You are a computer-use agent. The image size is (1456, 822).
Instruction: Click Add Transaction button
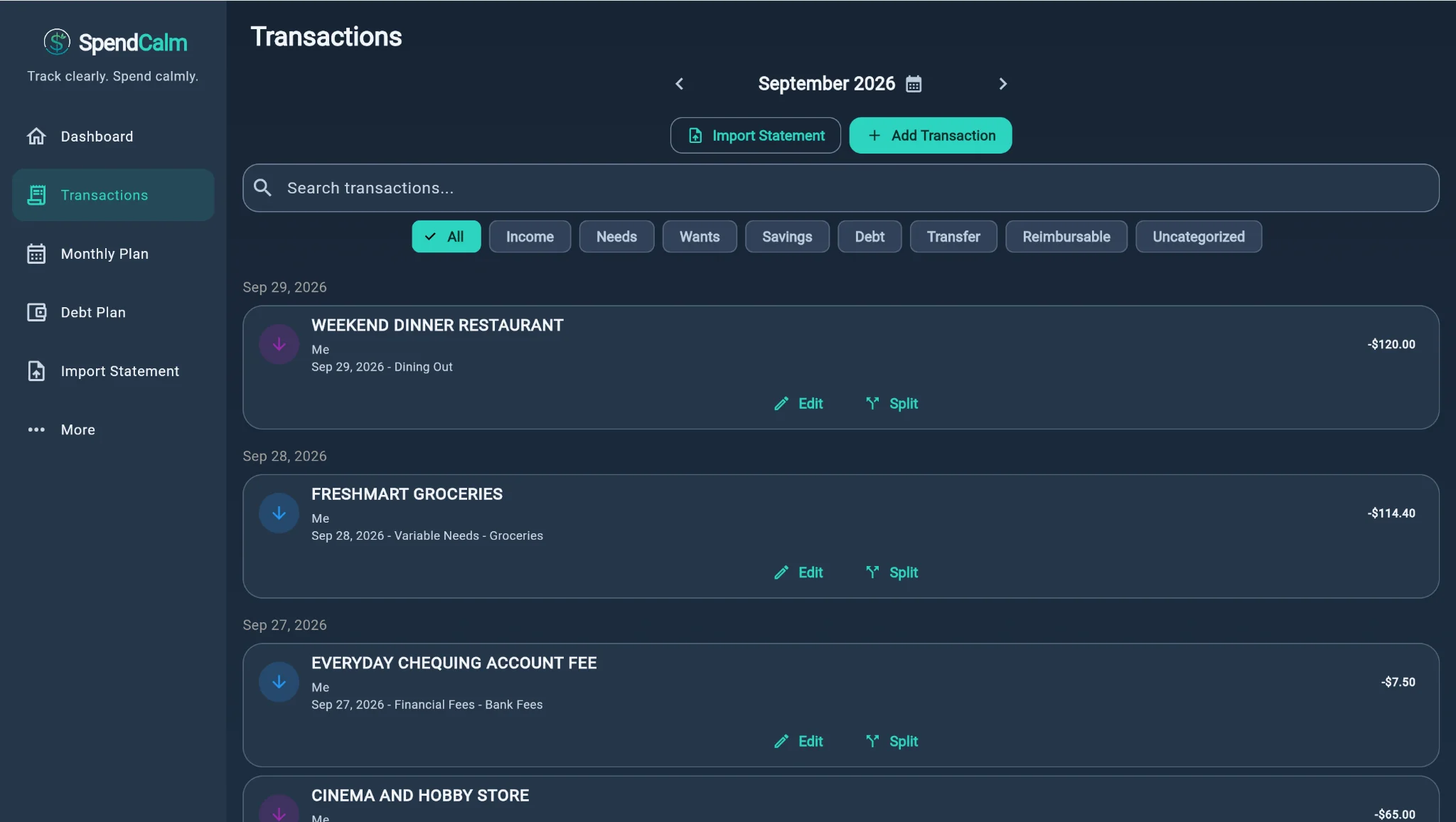(x=931, y=135)
